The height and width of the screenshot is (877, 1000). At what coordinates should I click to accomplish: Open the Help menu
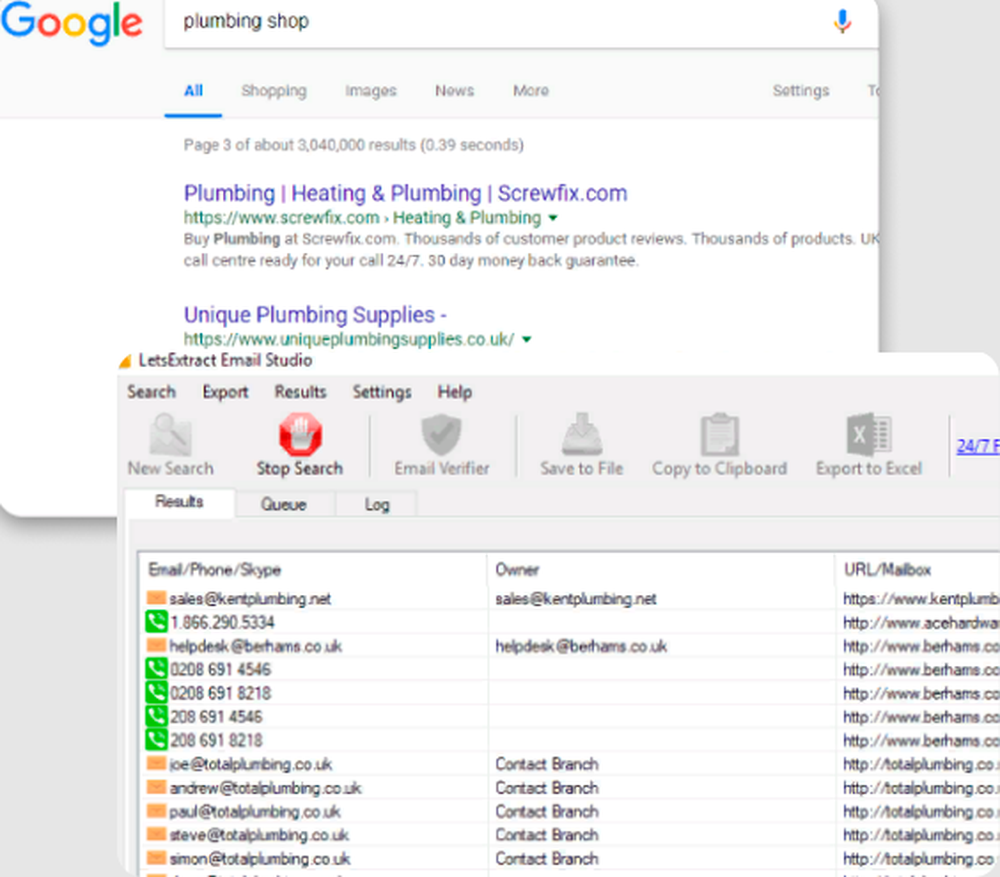pos(455,392)
